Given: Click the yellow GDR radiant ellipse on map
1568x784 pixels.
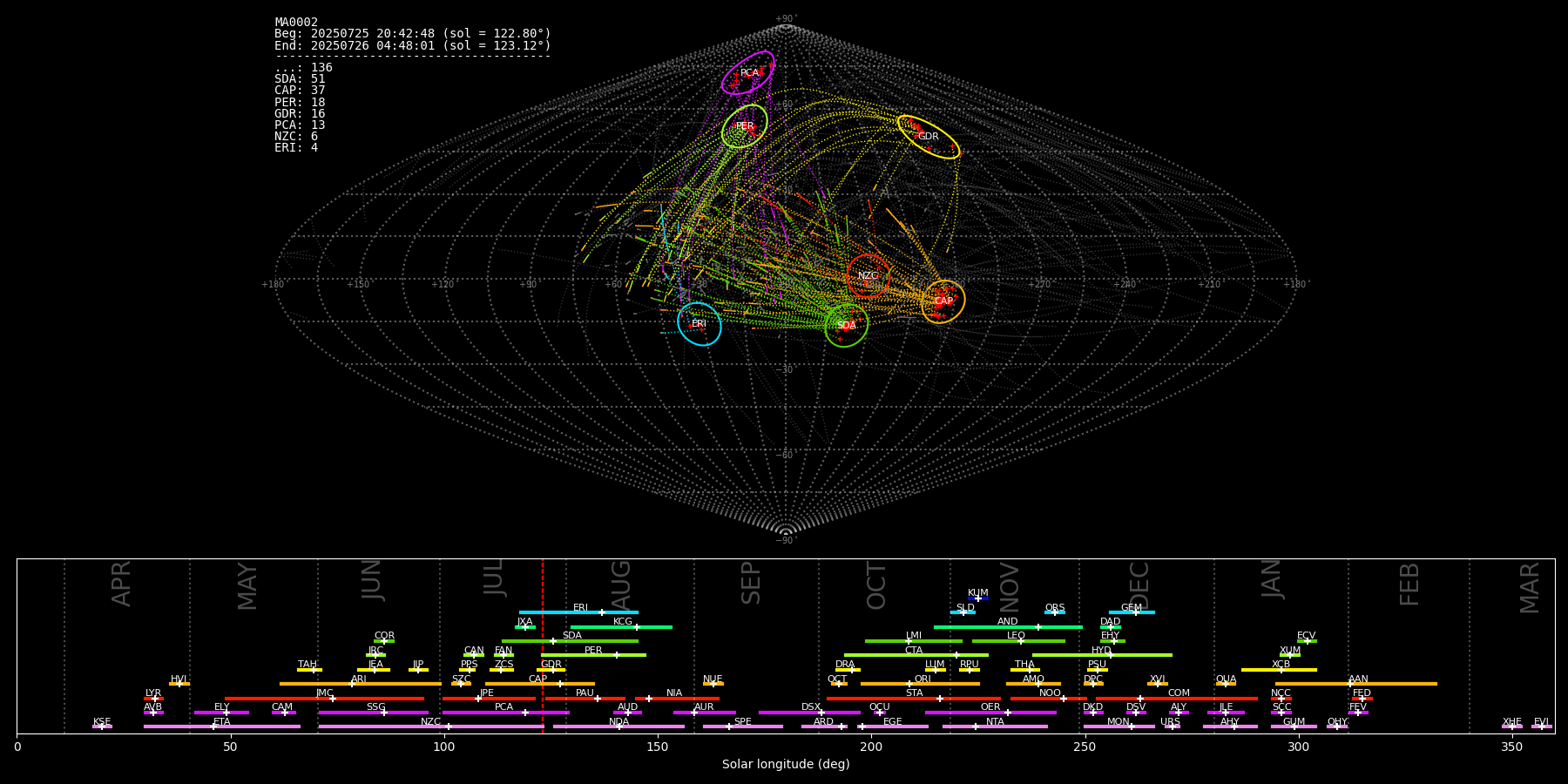Looking at the screenshot, I should pos(929,137).
